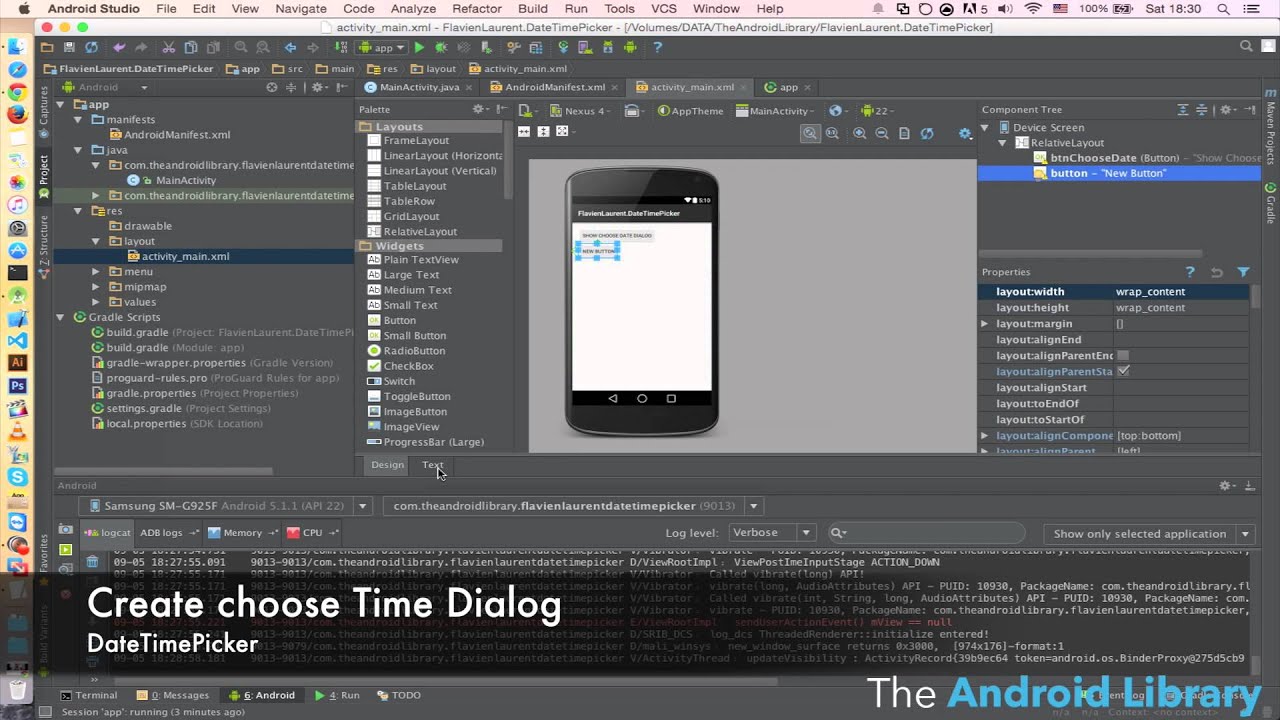Open the Build menu
1280x720 pixels.
533,9
